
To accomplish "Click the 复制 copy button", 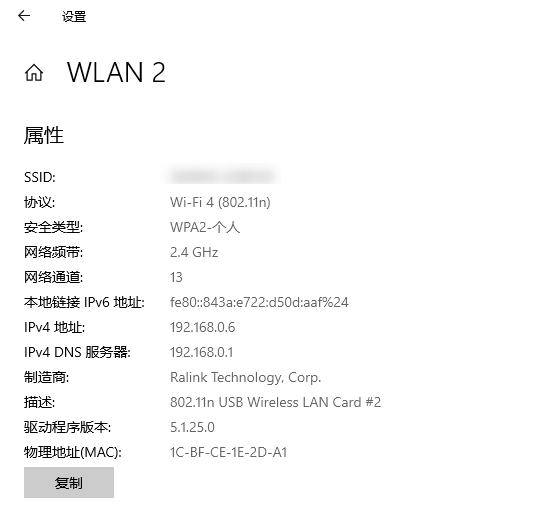I will (69, 482).
